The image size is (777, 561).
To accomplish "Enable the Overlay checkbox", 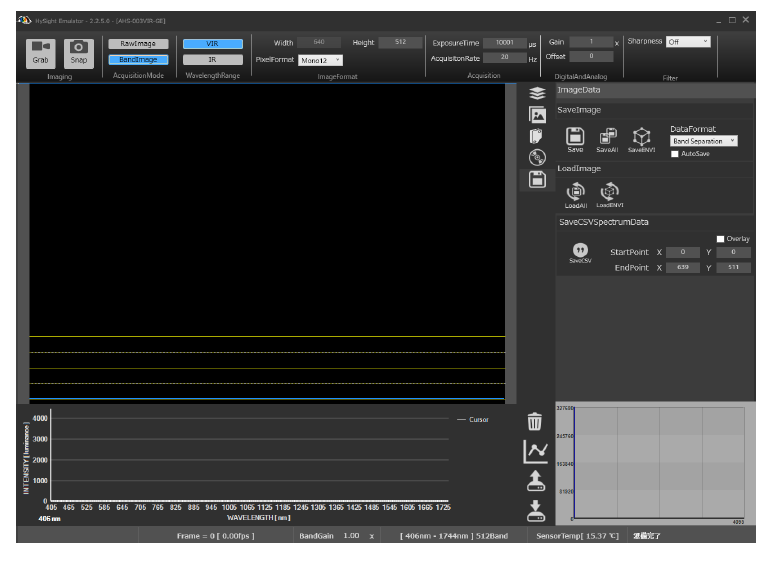I will pyautogui.click(x=721, y=239).
